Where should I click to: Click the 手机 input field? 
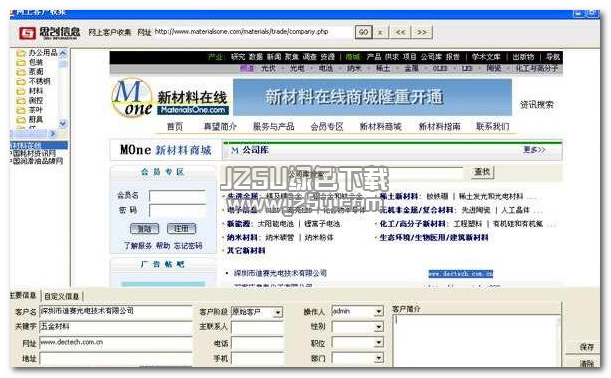pos(257,359)
